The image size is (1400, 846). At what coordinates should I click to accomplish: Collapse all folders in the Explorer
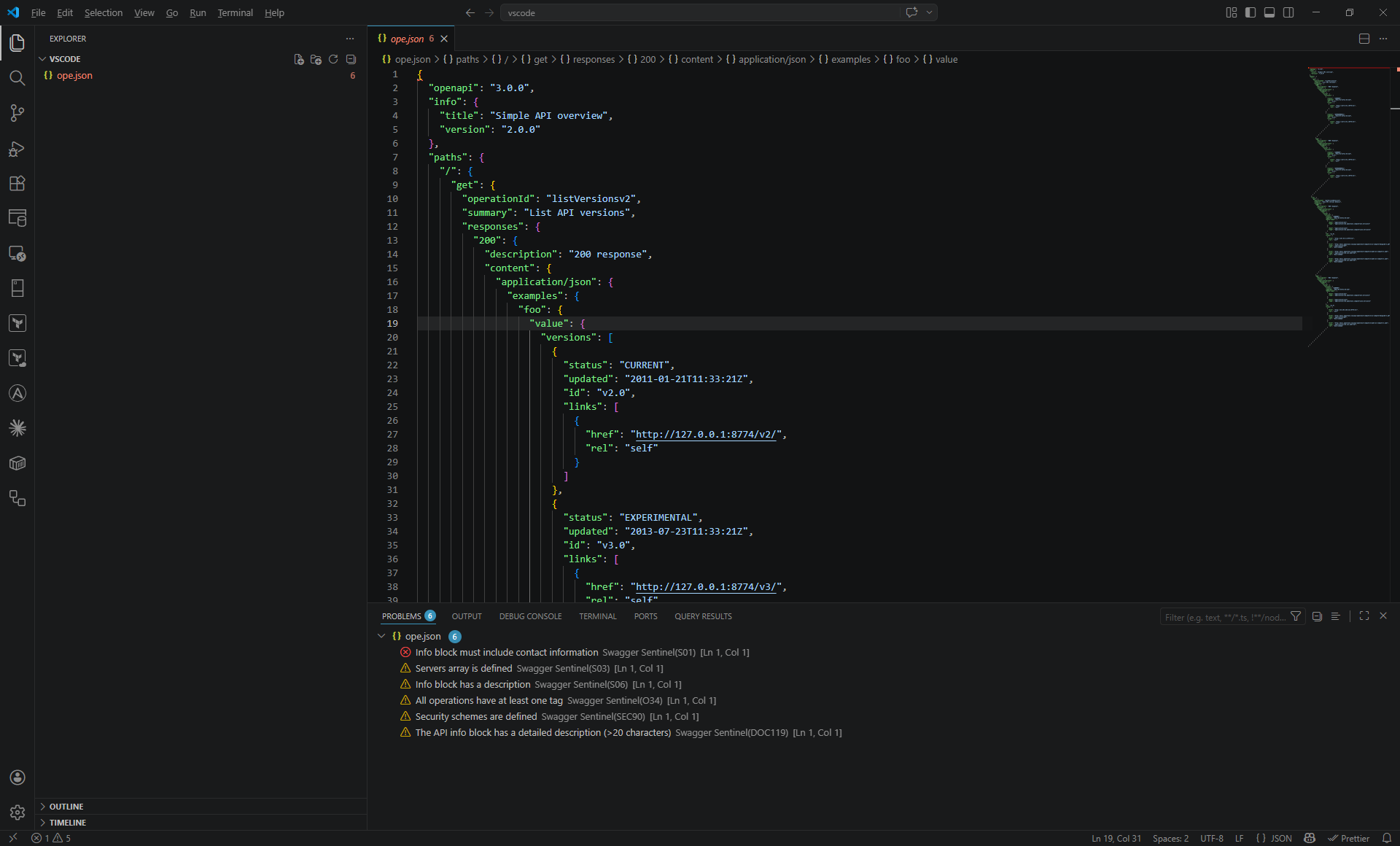pyautogui.click(x=351, y=59)
